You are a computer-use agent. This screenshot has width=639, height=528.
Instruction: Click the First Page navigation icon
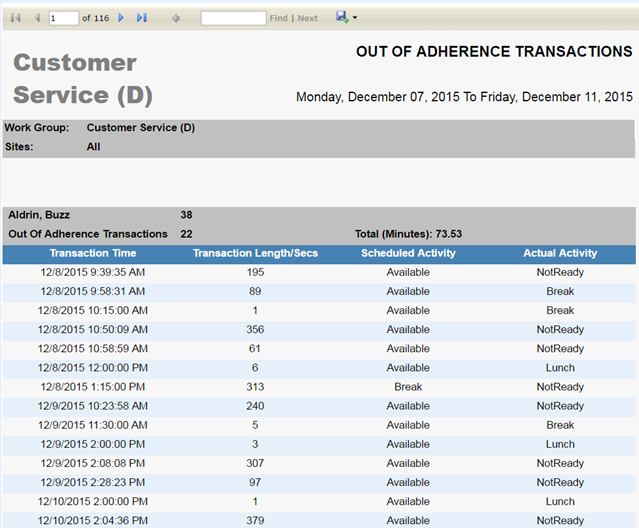click(x=15, y=18)
